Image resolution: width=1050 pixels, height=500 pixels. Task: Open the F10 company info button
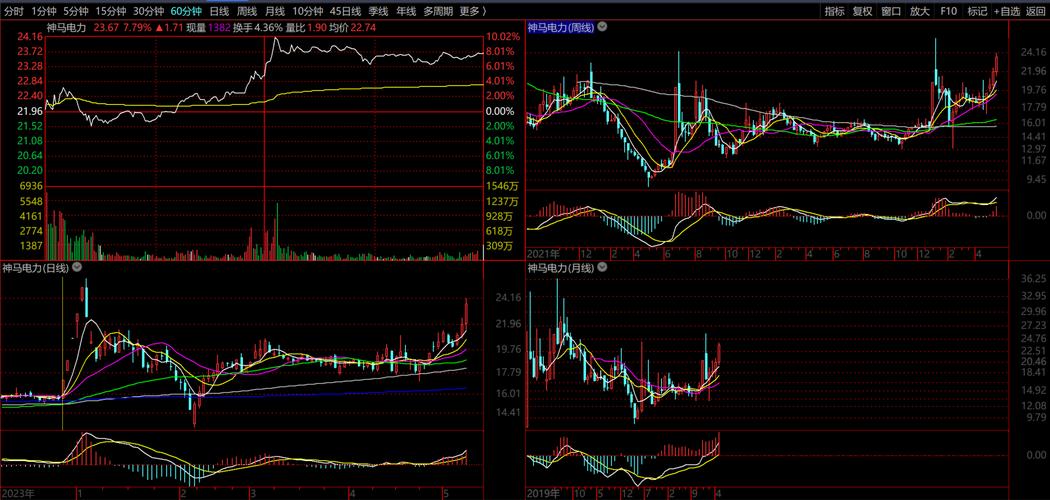click(x=948, y=11)
